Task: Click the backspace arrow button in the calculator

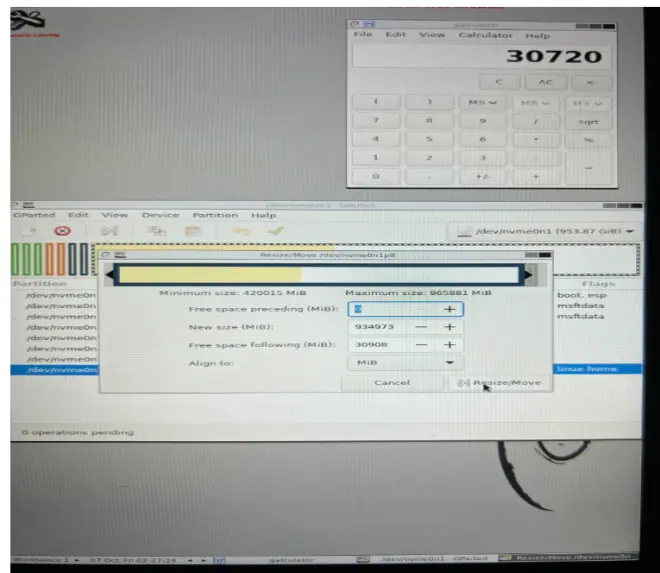Action: pyautogui.click(x=591, y=82)
